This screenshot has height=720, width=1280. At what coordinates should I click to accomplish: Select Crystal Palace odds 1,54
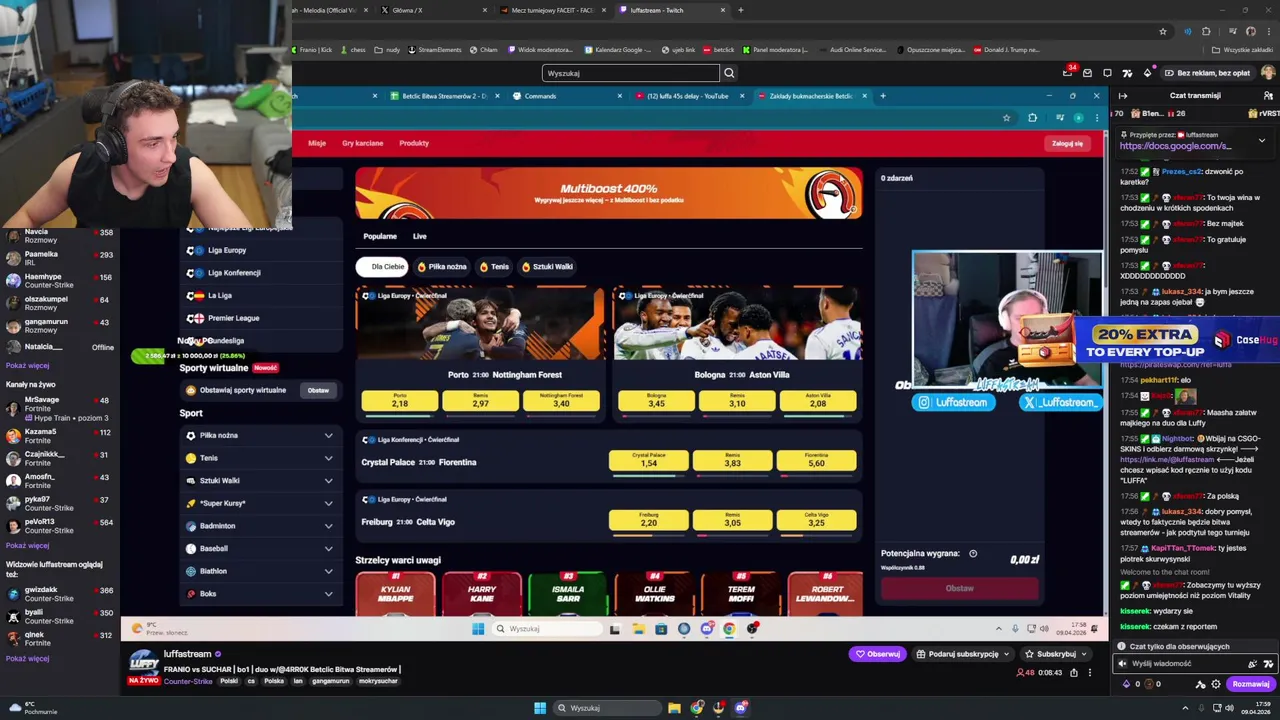(649, 460)
